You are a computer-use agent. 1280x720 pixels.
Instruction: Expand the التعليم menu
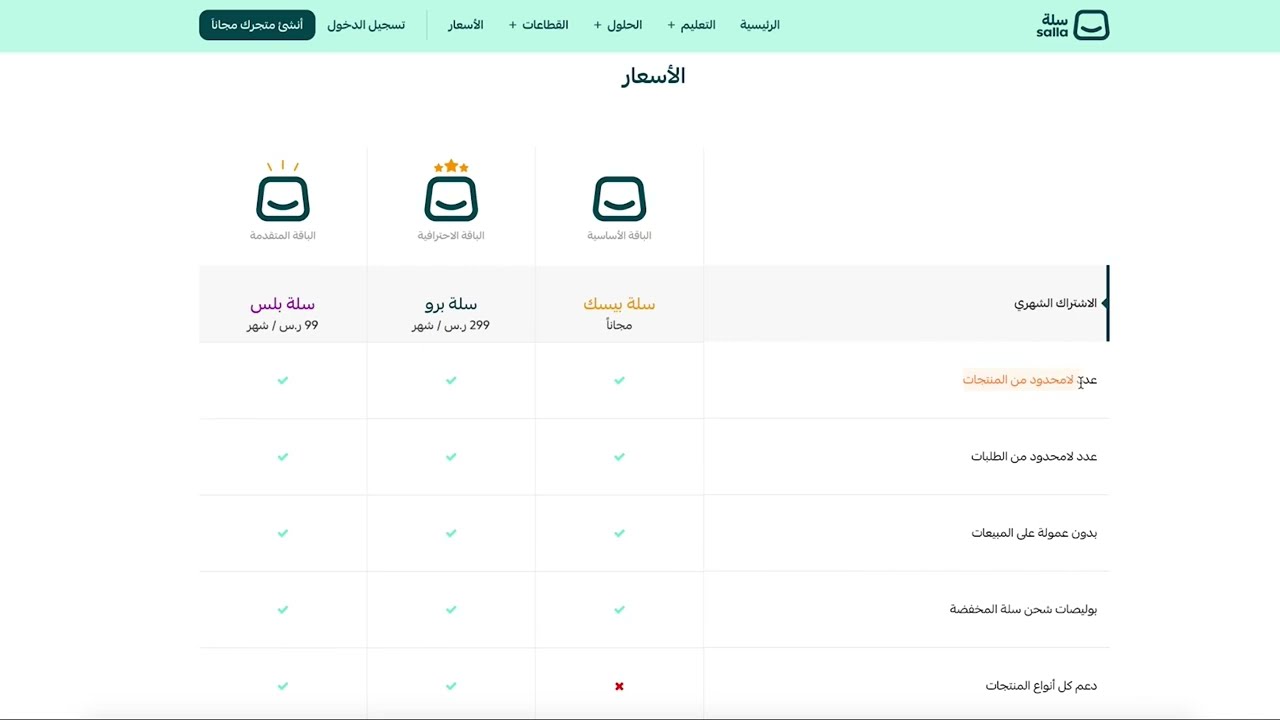click(691, 25)
